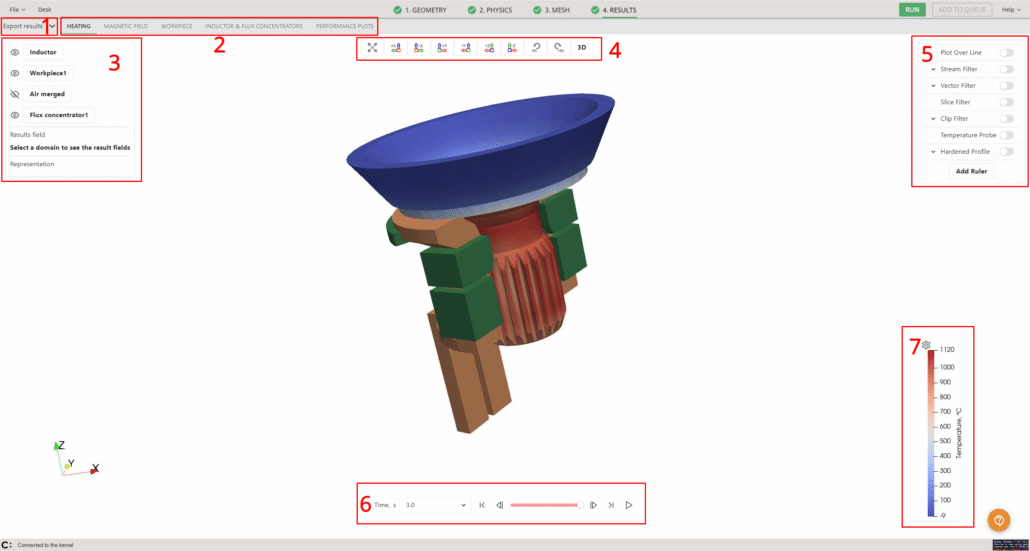Click the Add Ruler button
The image size is (1030, 551).
coord(971,171)
